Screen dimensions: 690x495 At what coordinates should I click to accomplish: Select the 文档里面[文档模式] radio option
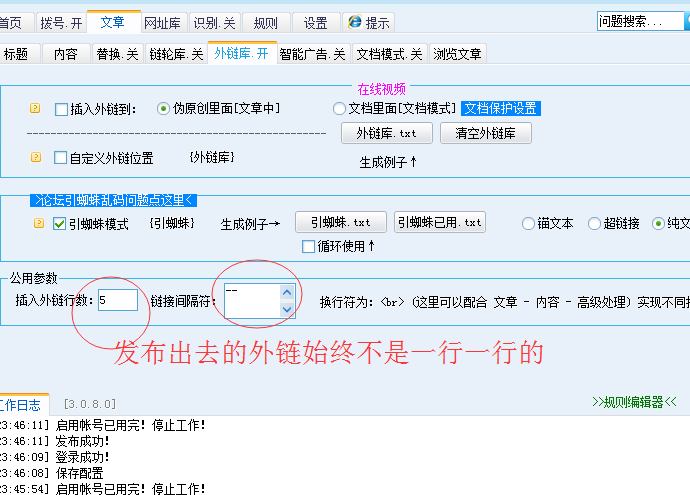pyautogui.click(x=339, y=109)
